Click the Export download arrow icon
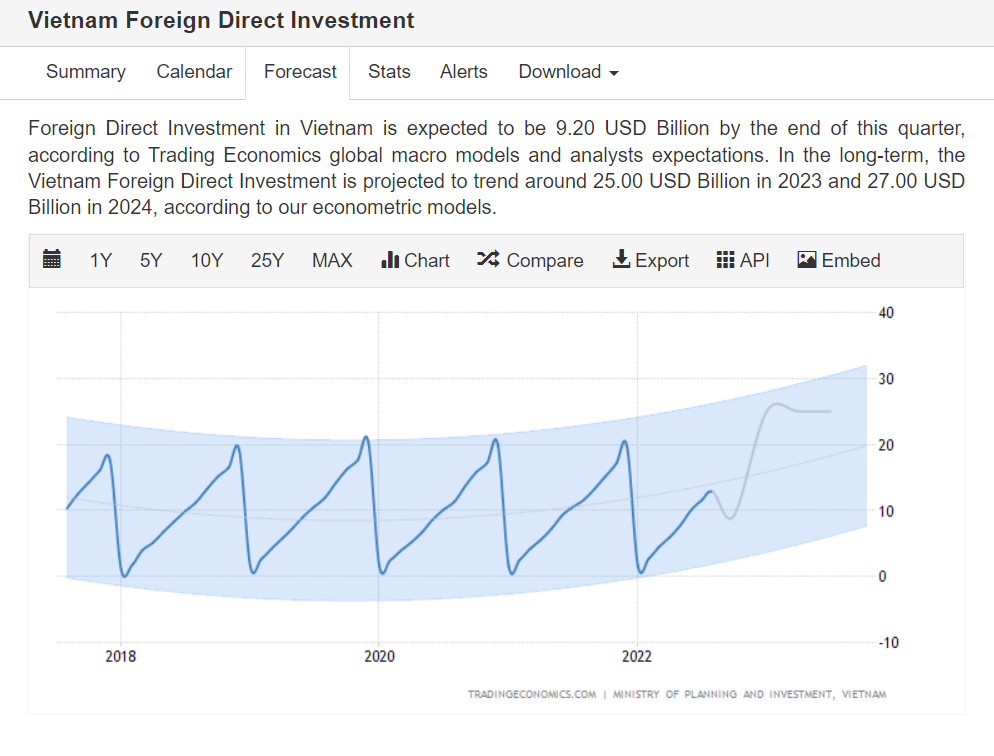Image resolution: width=994 pixels, height=756 pixels. pyautogui.click(x=621, y=260)
